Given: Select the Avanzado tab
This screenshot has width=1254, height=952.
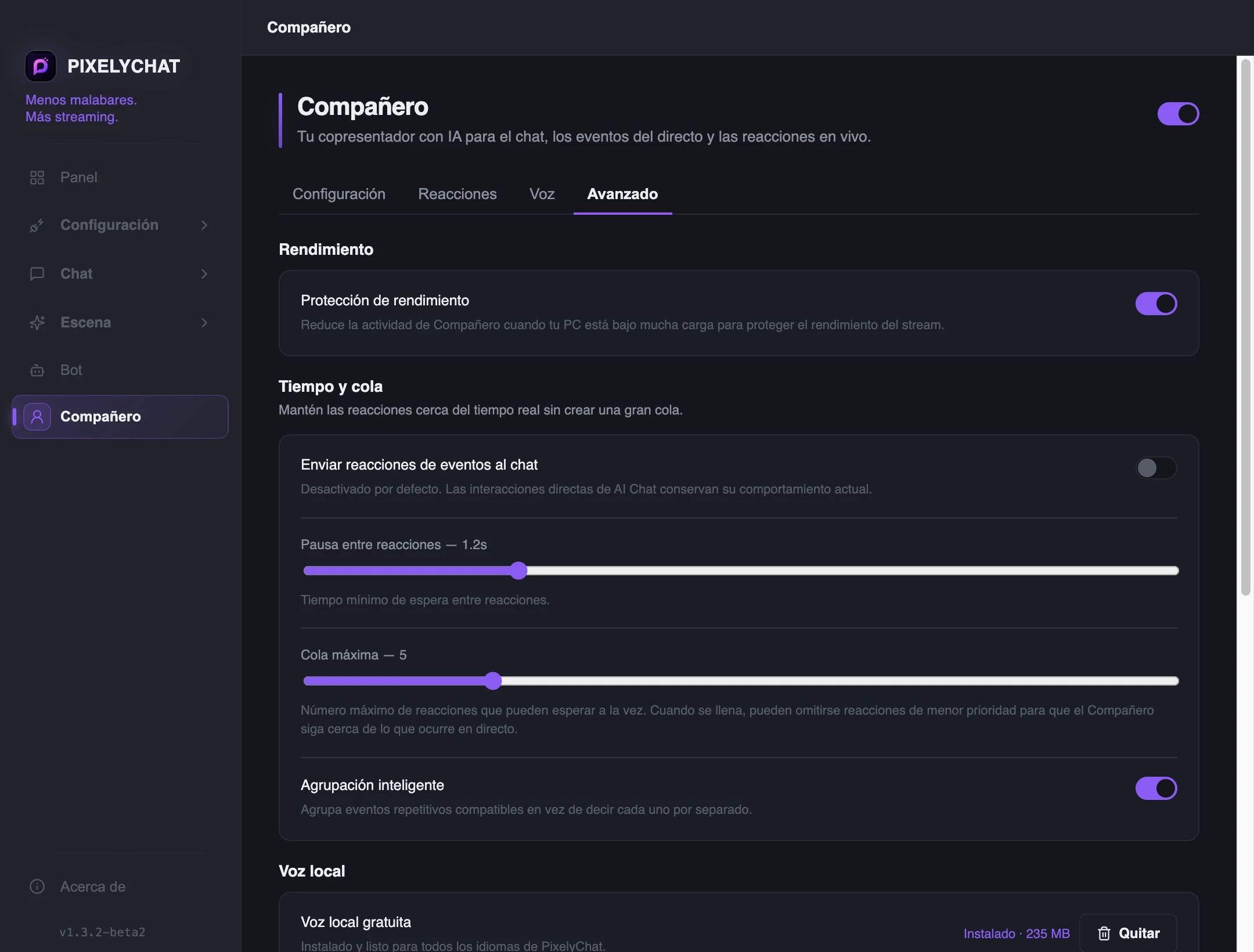Looking at the screenshot, I should point(622,194).
